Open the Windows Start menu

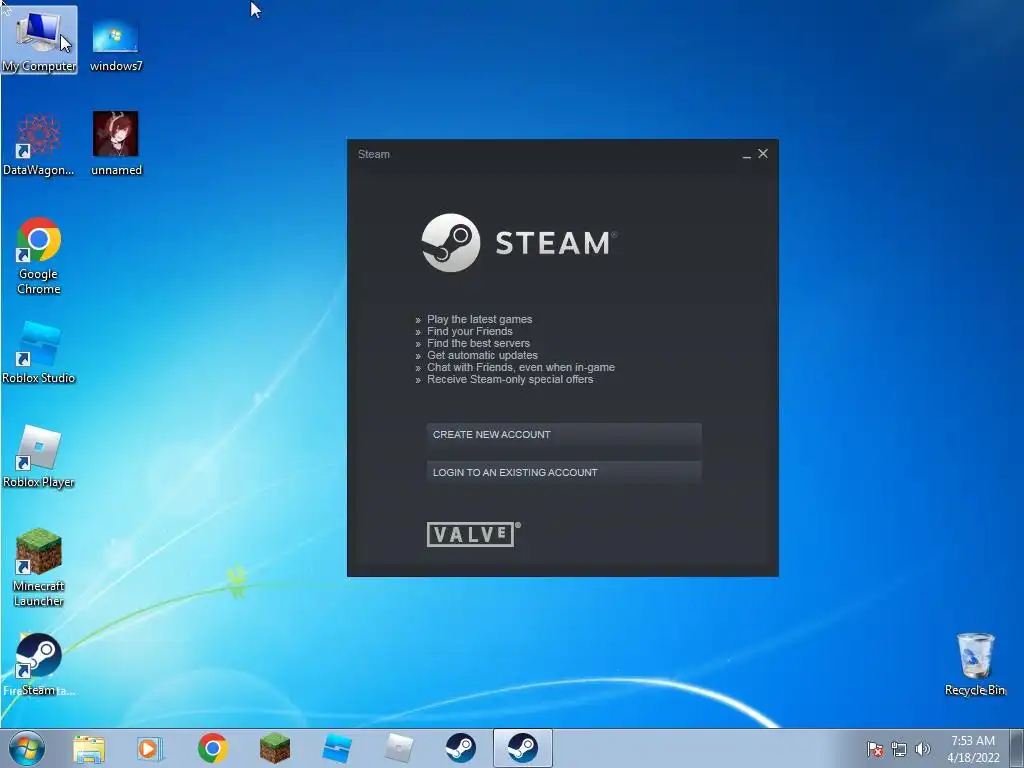click(27, 748)
